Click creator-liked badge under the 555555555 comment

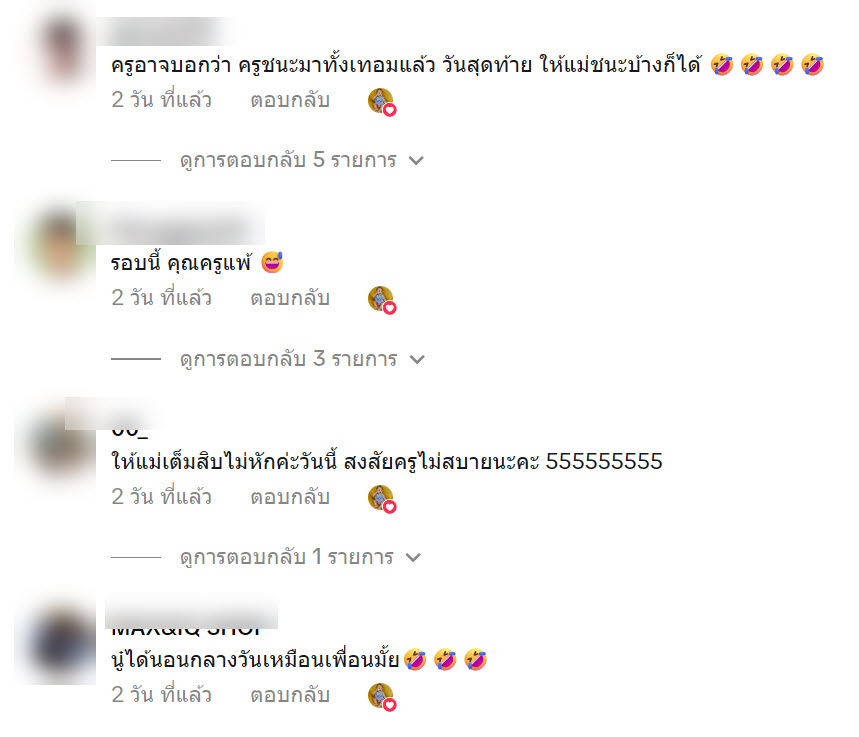(x=382, y=499)
